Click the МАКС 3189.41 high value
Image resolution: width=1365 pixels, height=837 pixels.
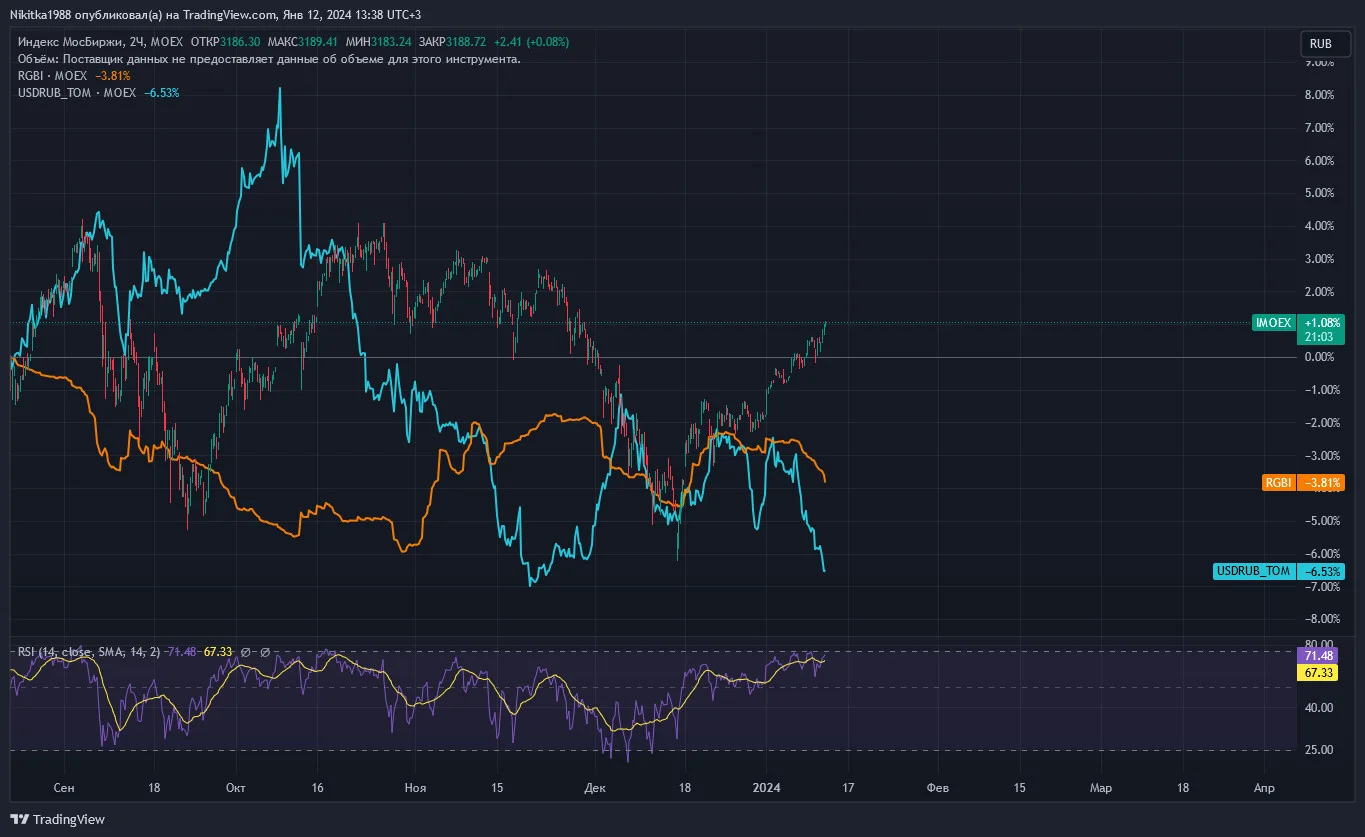(316, 43)
